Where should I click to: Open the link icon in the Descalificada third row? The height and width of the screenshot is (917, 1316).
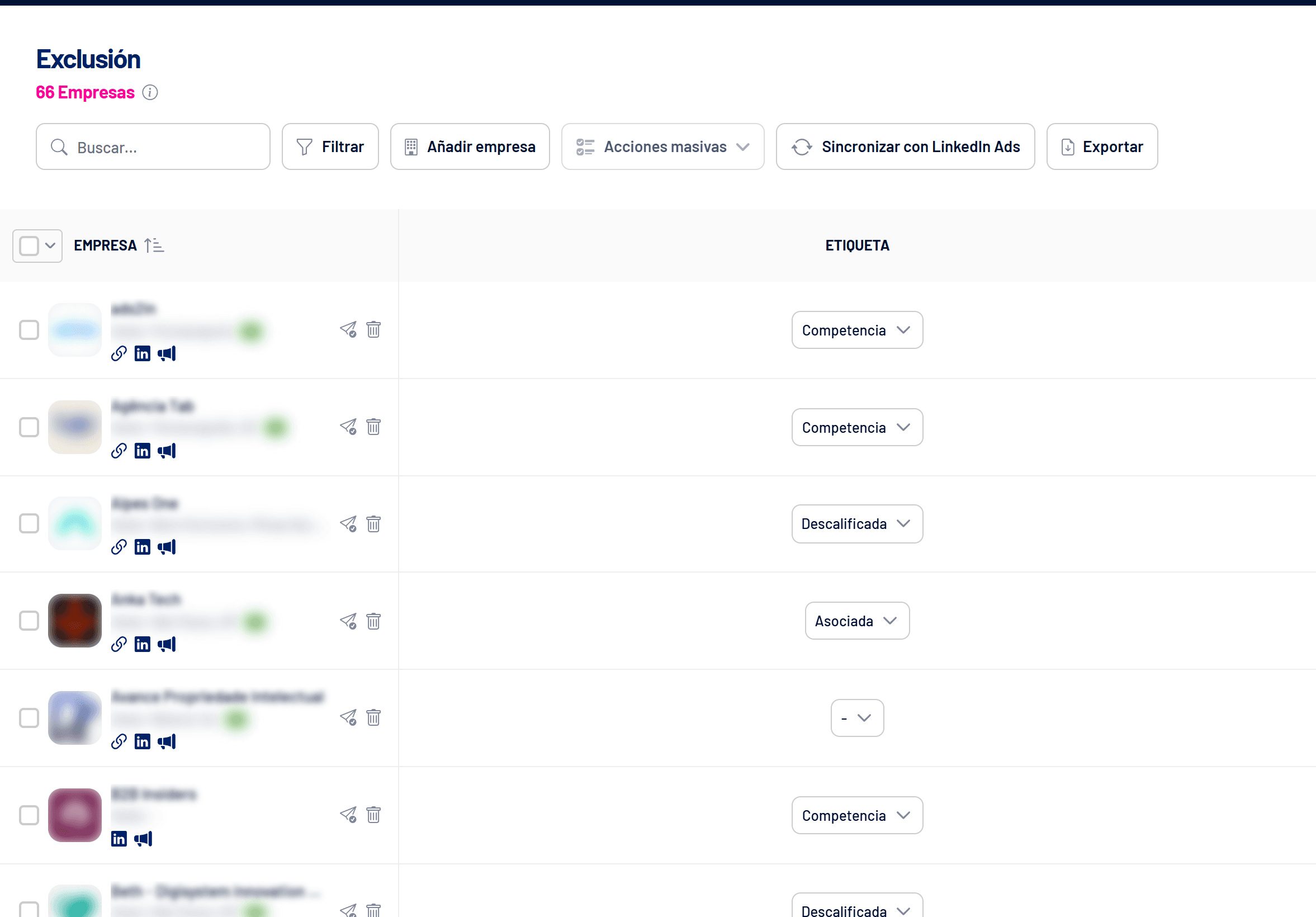[119, 547]
